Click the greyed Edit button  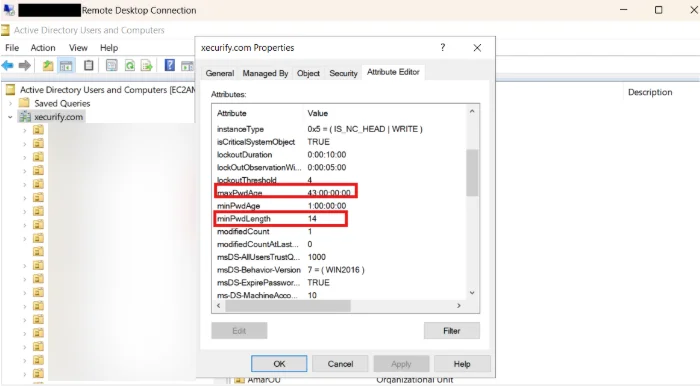coord(239,331)
